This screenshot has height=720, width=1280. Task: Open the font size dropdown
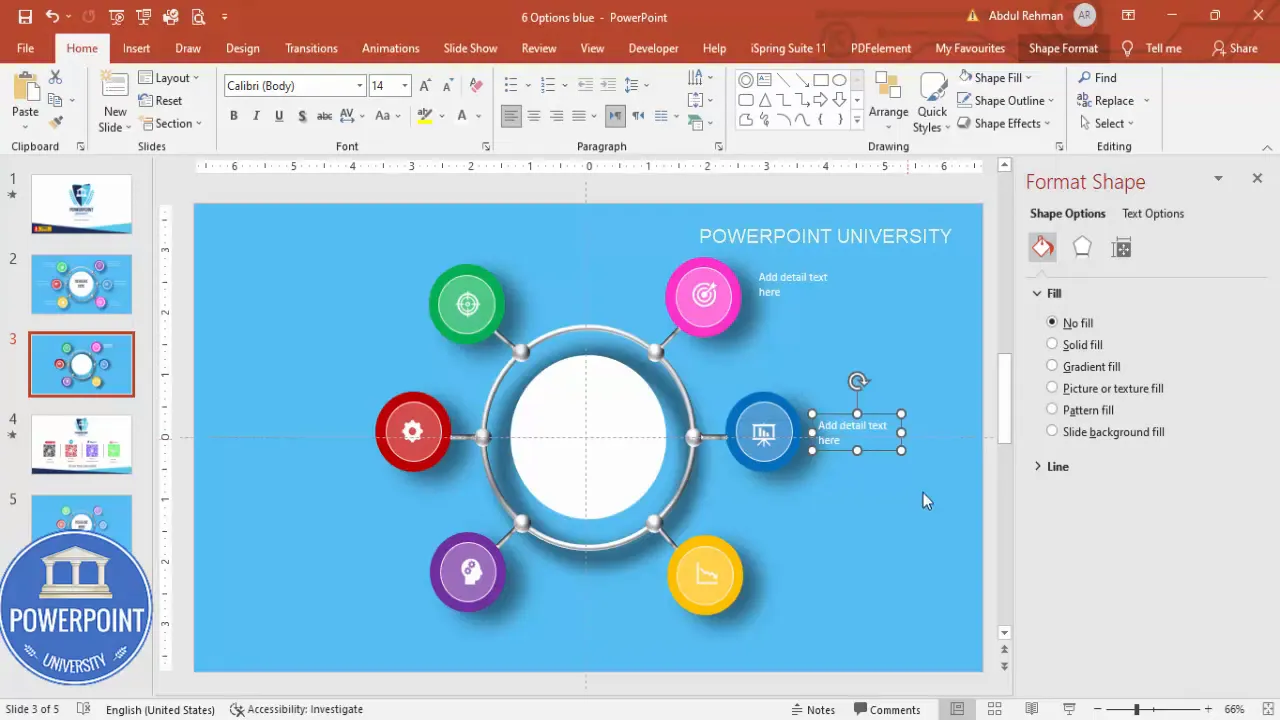coord(405,86)
